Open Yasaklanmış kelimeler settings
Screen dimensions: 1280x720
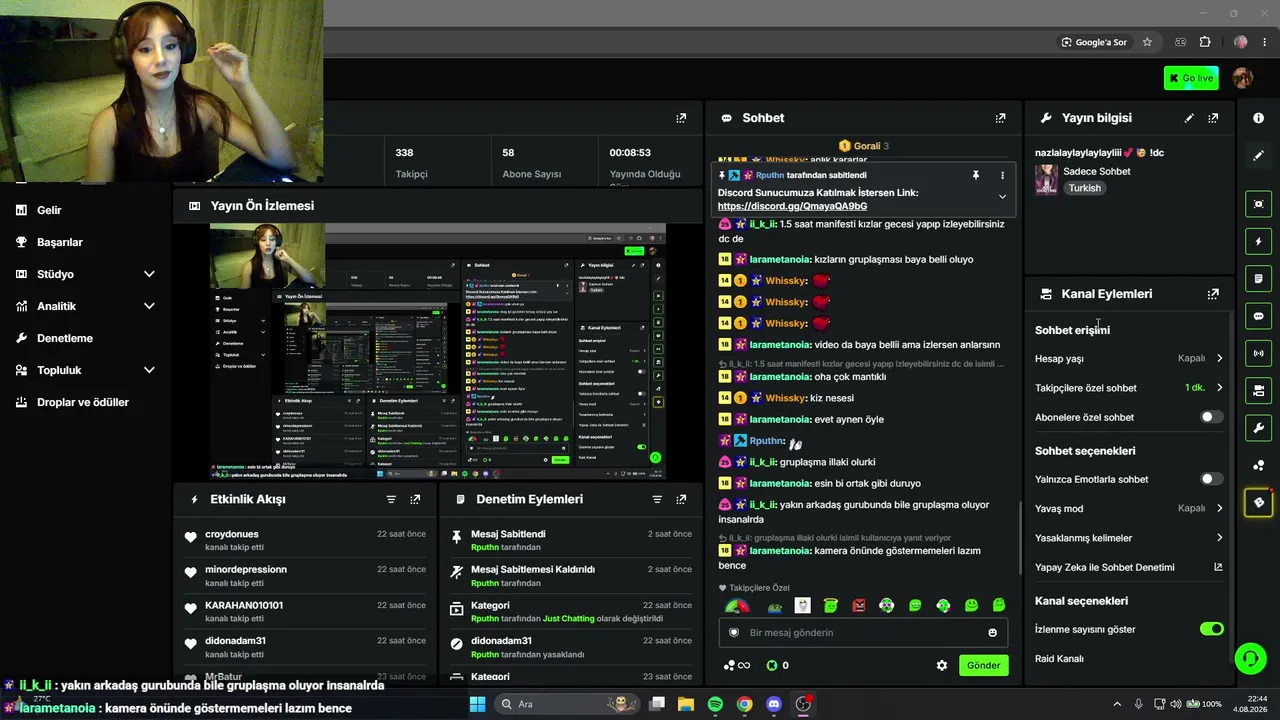coord(1129,538)
